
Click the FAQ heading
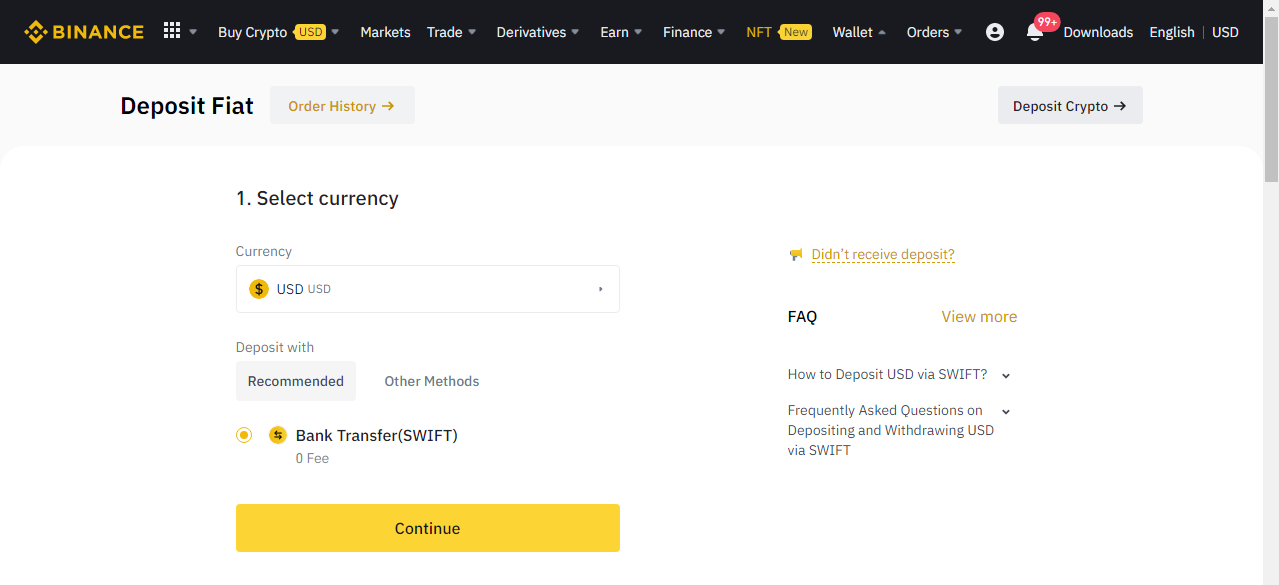[x=802, y=316]
